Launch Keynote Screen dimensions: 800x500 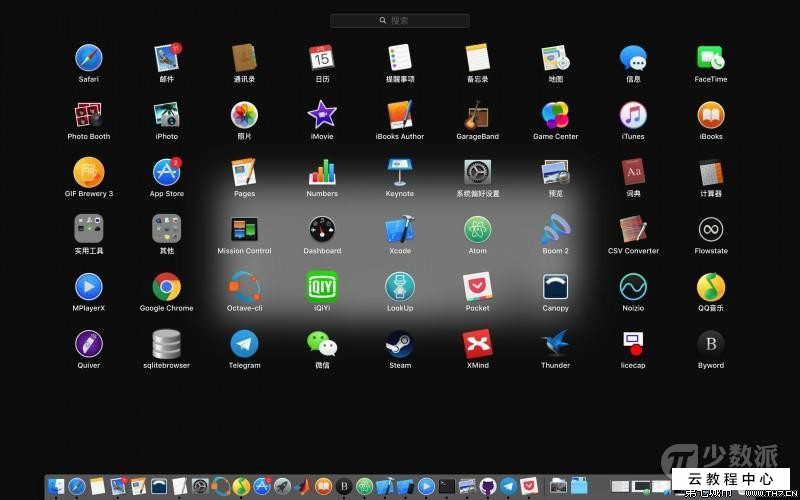point(400,172)
